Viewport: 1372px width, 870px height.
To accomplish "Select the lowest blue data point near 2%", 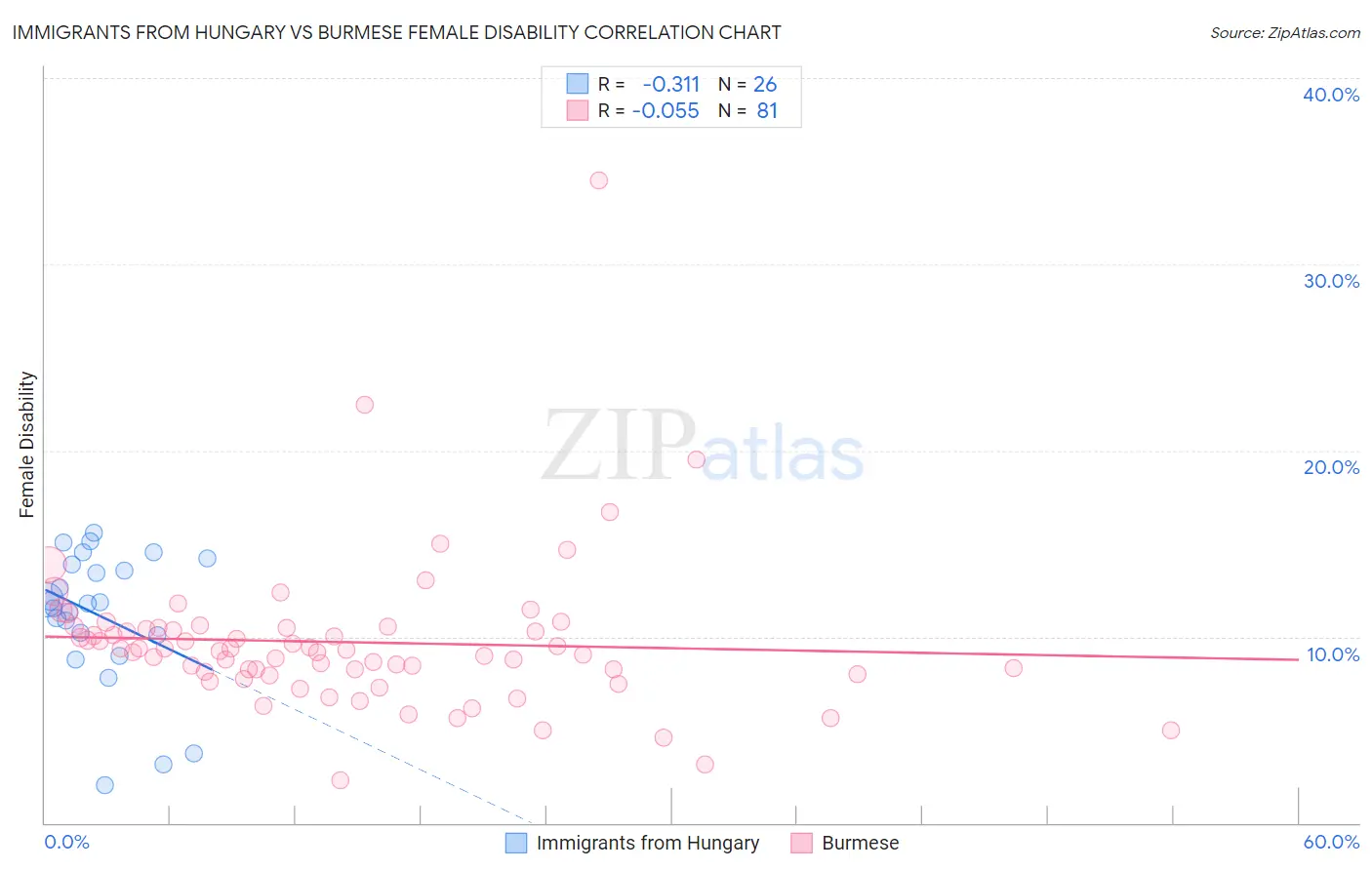I will [104, 785].
